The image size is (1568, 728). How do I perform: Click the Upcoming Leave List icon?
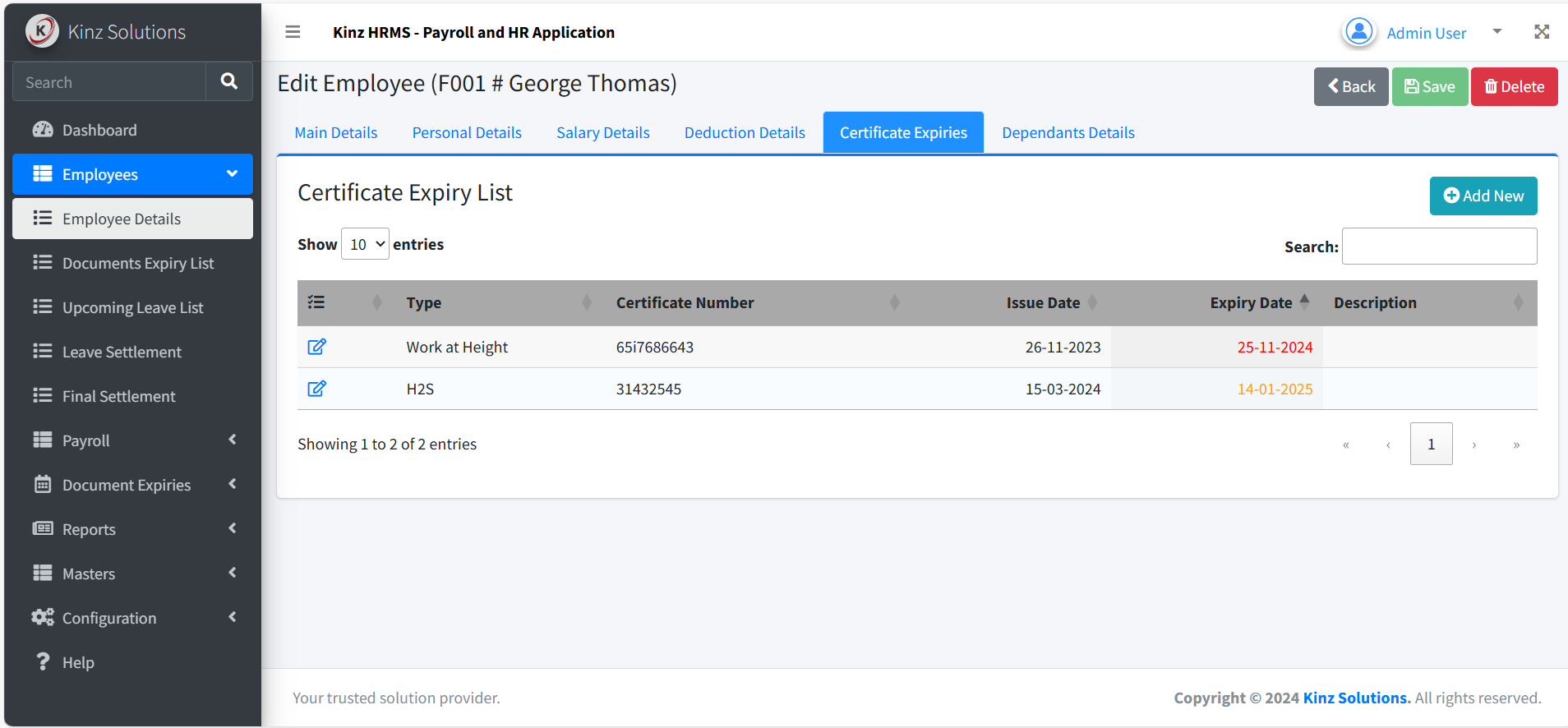coord(43,306)
